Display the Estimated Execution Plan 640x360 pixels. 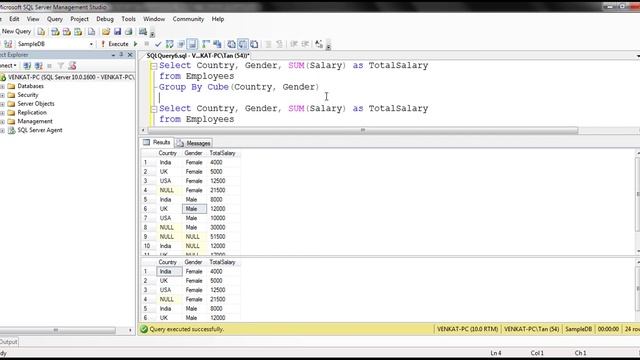coord(169,44)
